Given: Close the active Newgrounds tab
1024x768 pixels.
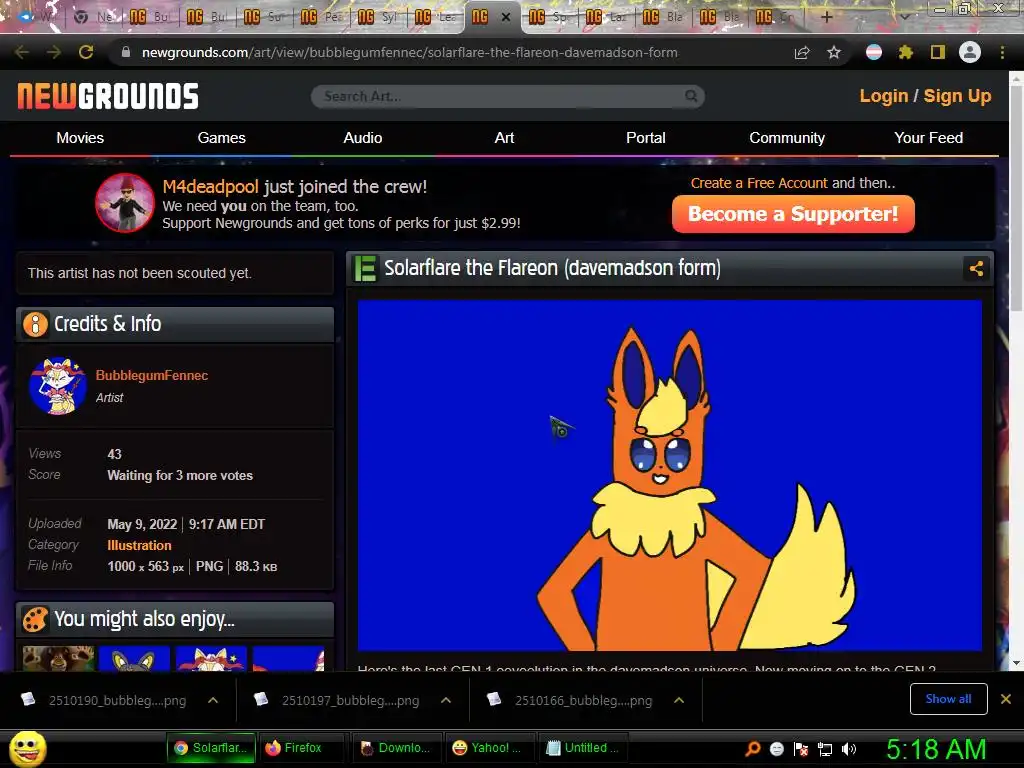Looking at the screenshot, I should coord(505,18).
